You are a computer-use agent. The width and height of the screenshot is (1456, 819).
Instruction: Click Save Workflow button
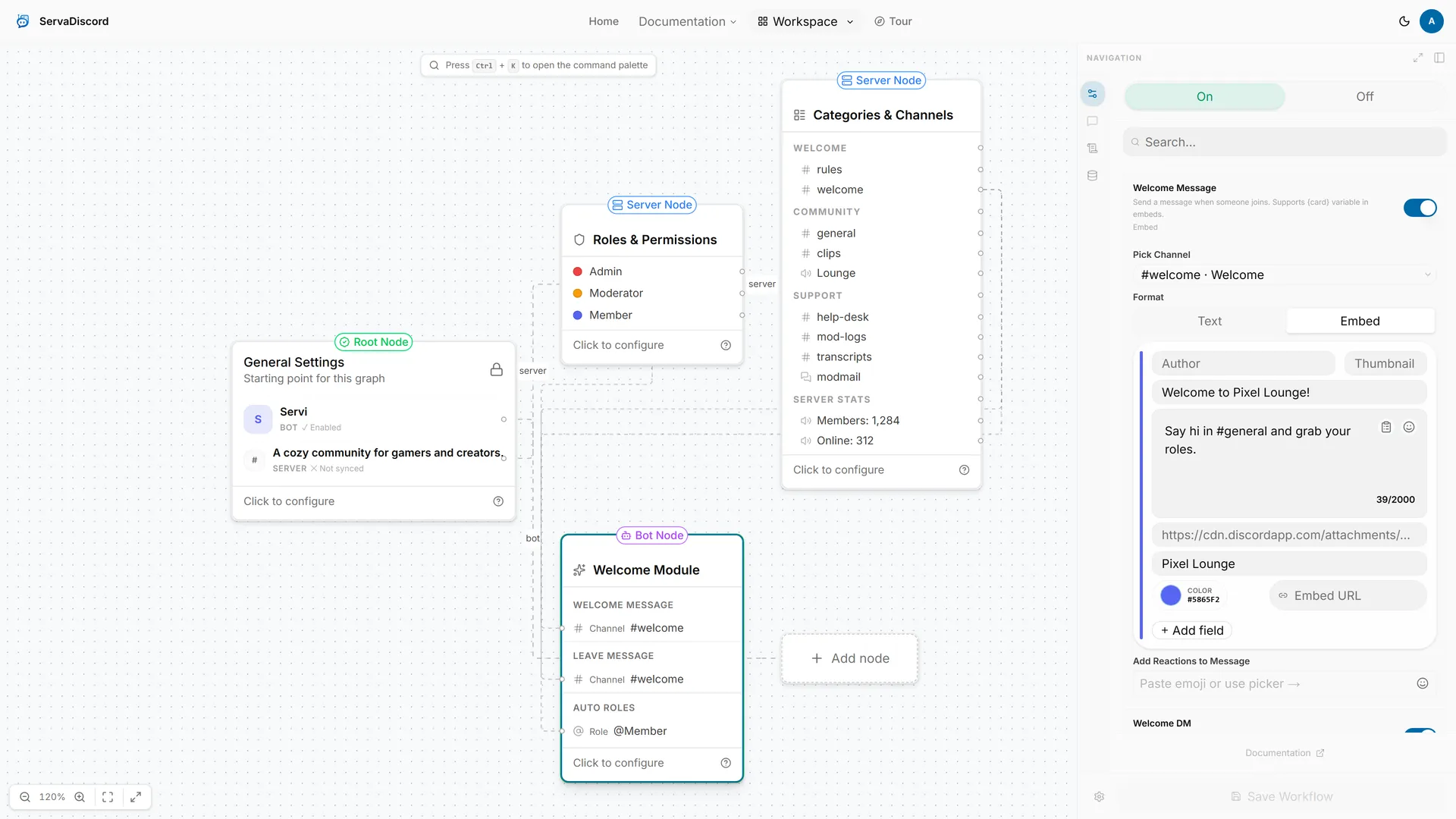(x=1282, y=797)
